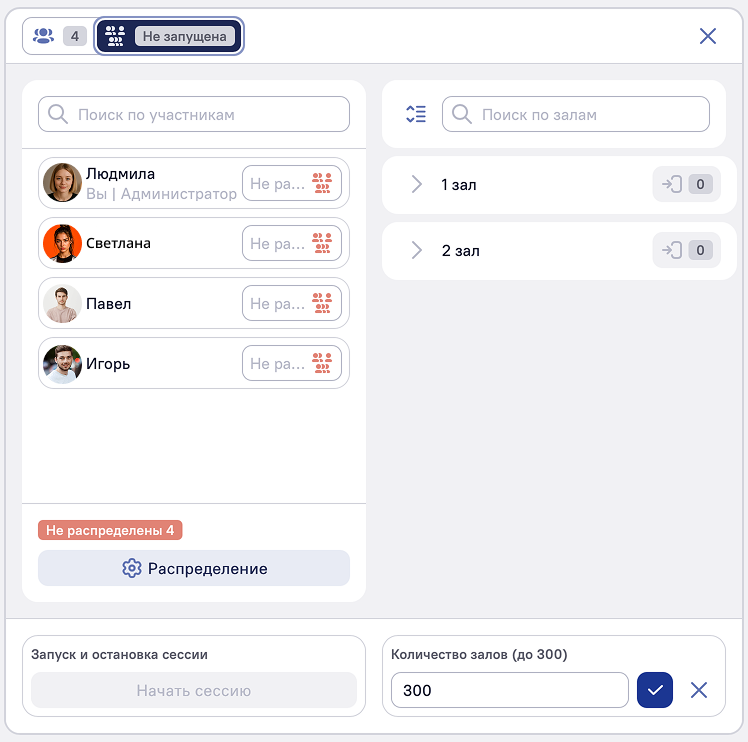748x742 pixels.
Task: Focus the 'Поиск по участникам' search field
Action: [x=194, y=114]
